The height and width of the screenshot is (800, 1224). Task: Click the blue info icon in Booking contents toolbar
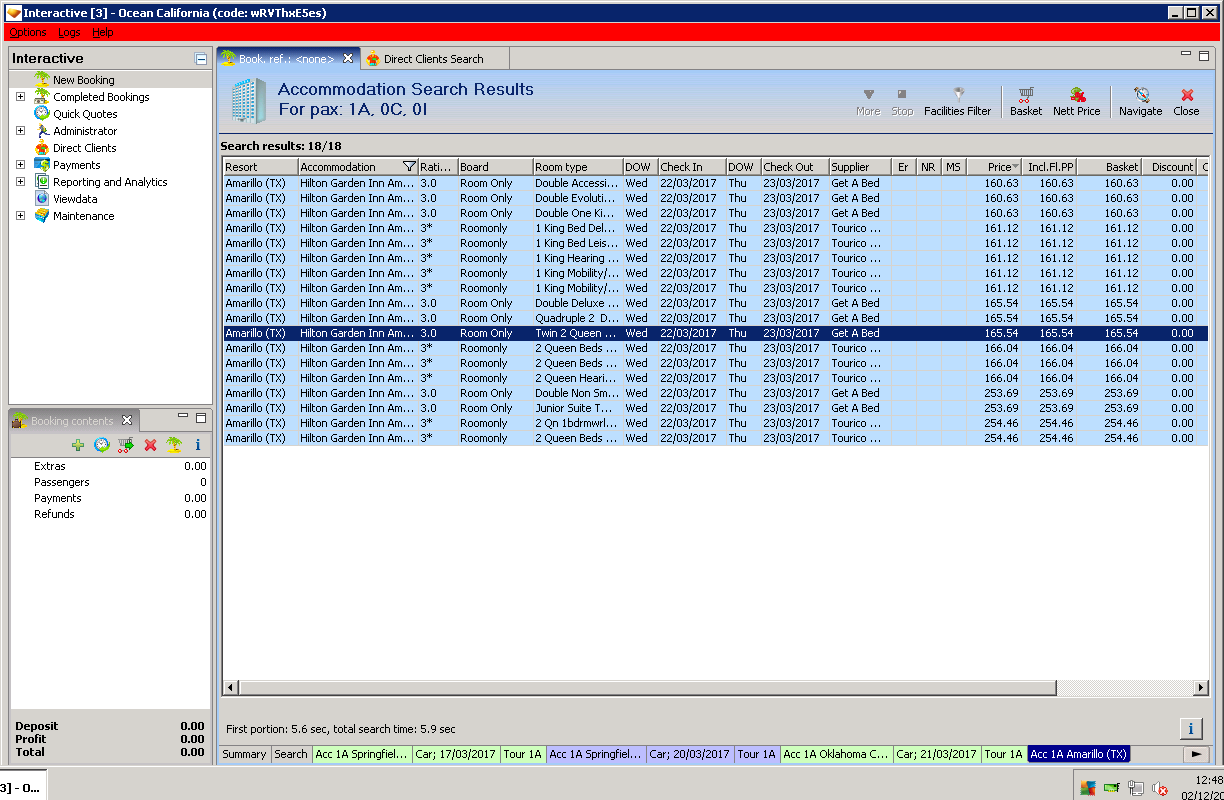tap(198, 445)
